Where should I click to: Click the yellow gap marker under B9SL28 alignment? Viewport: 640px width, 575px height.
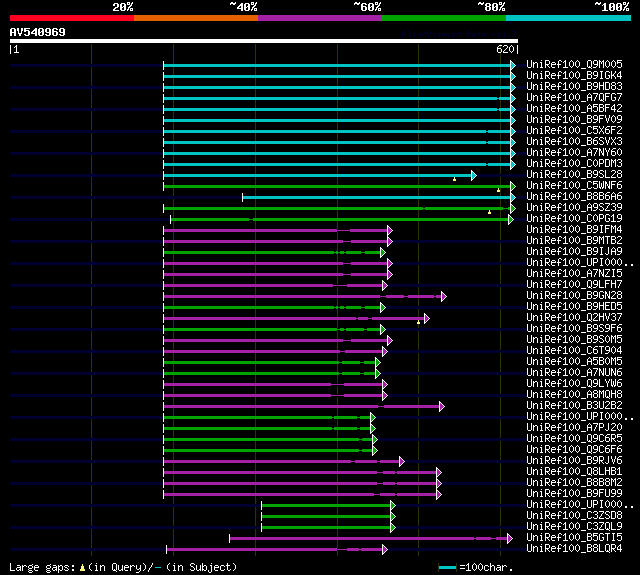(x=454, y=179)
